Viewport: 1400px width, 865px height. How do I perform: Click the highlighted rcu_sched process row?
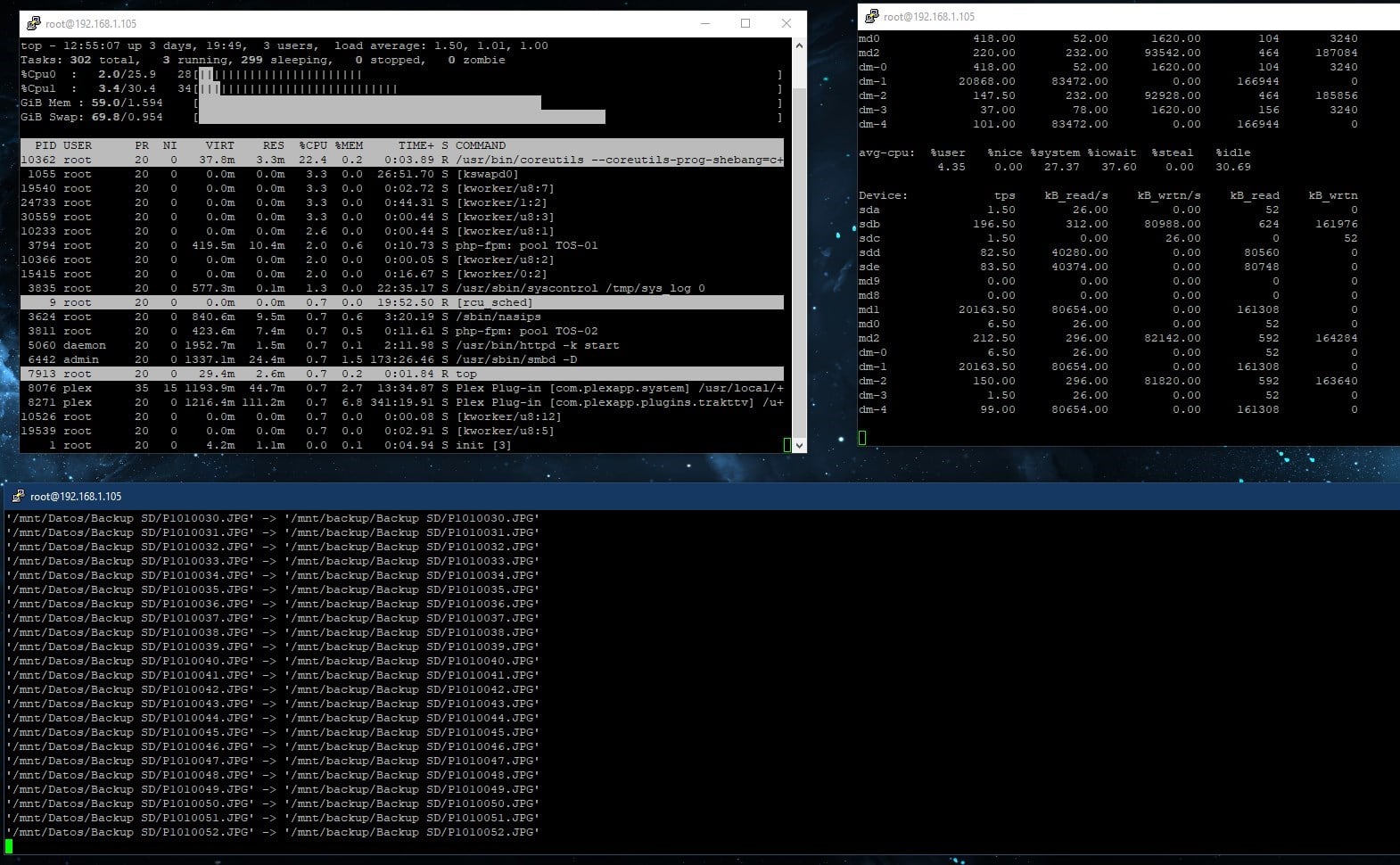pos(402,302)
